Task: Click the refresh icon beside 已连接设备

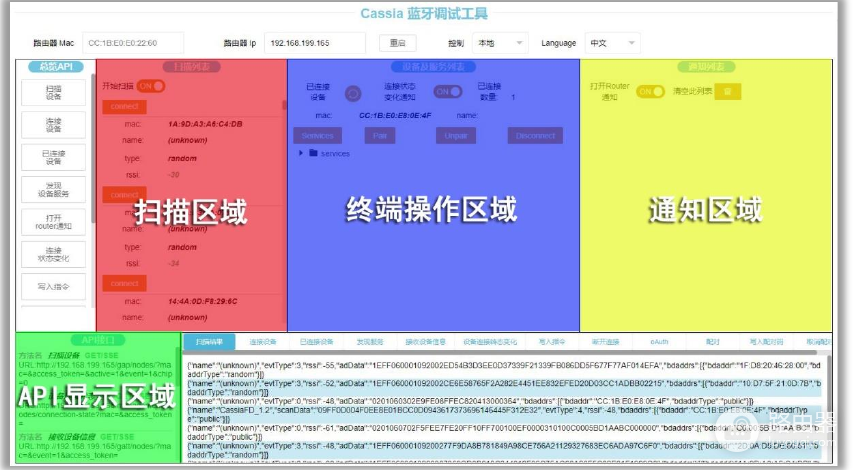Action: pyautogui.click(x=353, y=94)
